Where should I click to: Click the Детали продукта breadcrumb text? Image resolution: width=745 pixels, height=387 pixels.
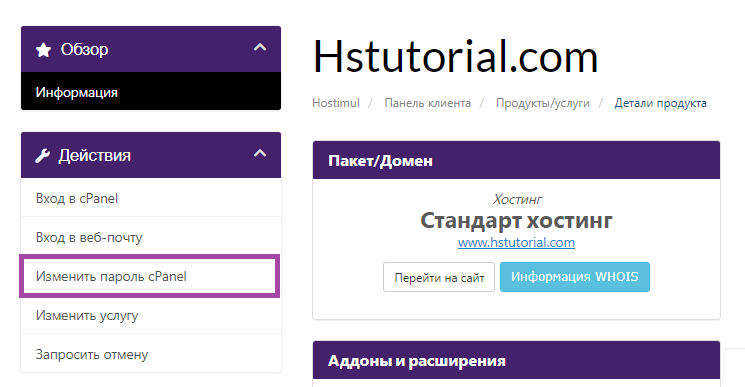coord(660,104)
